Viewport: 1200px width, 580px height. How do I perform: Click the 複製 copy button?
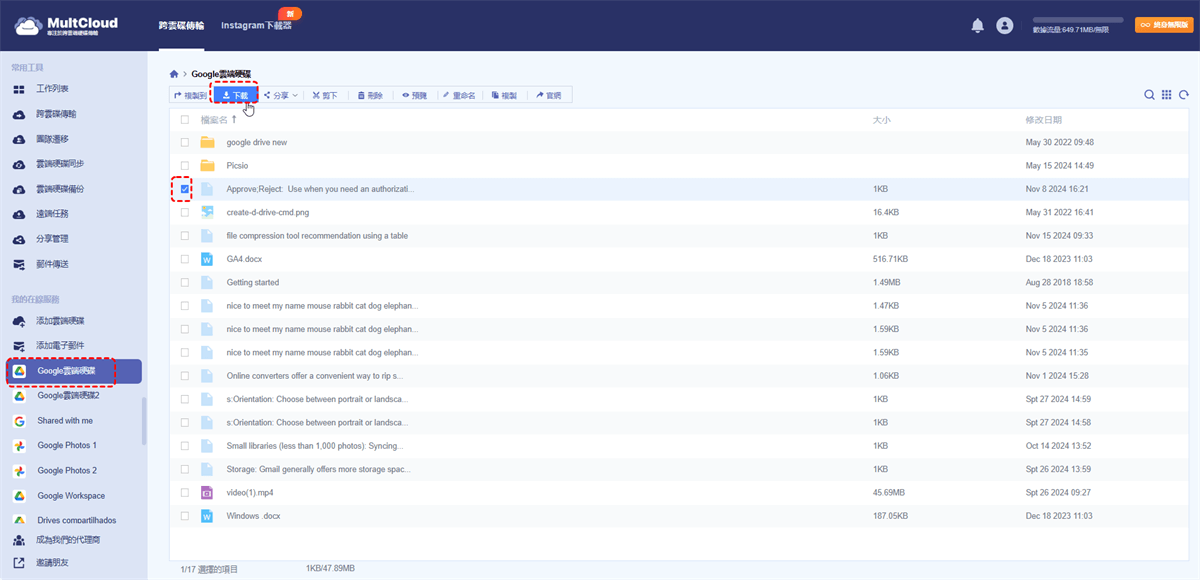tap(504, 95)
